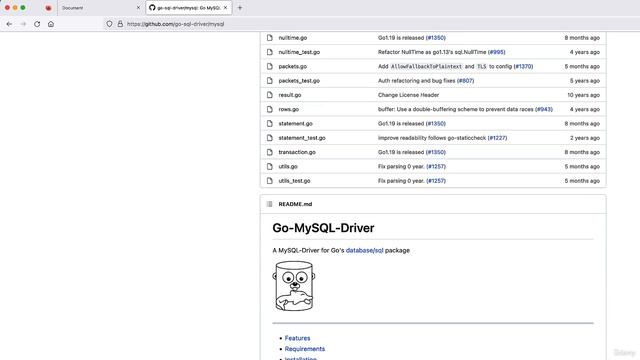
Task: Click '10 years ago' timestamp for result.go
Action: (583, 95)
